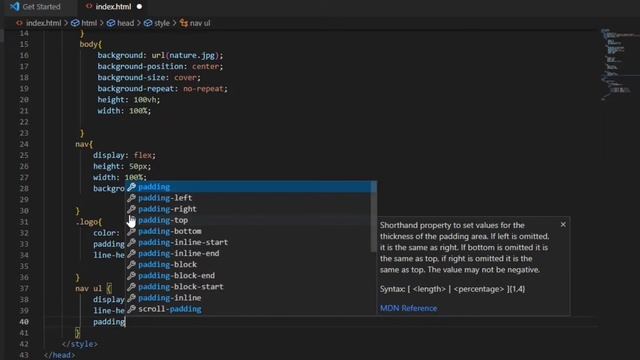
Task: Choose the padding-left suggestion
Action: coord(250,198)
